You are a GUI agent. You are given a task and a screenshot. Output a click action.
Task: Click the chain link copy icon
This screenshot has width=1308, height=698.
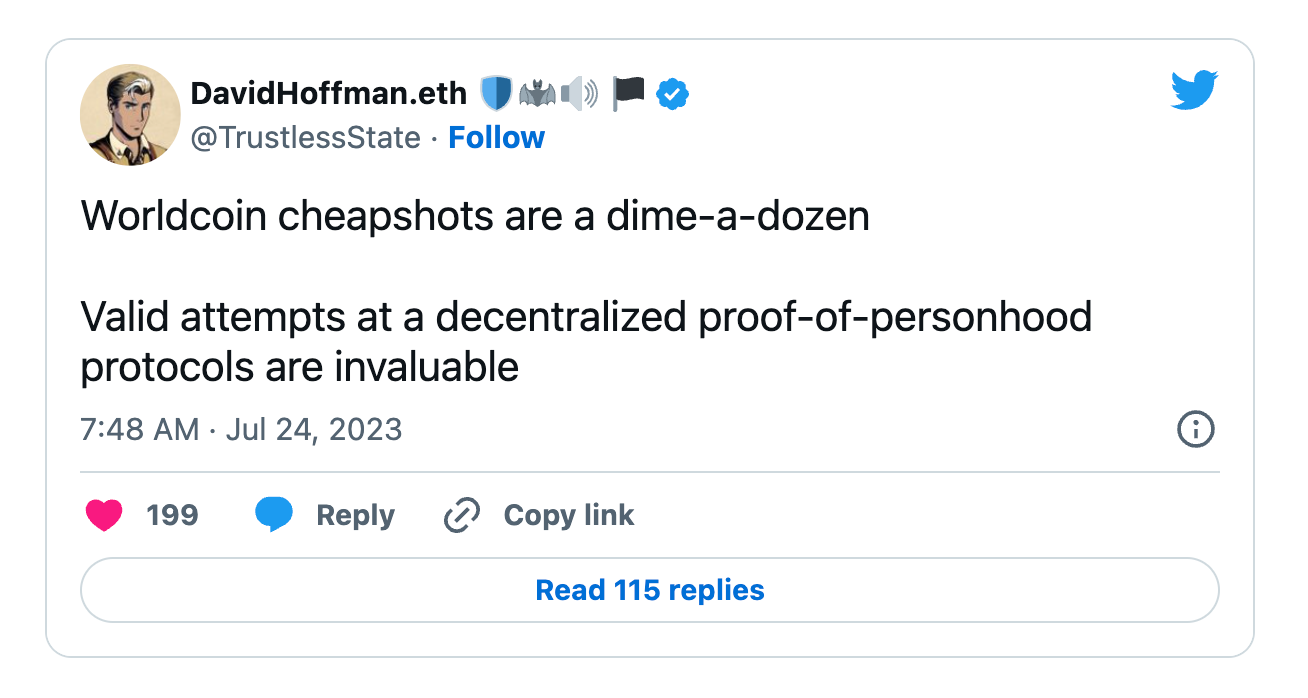tap(462, 516)
